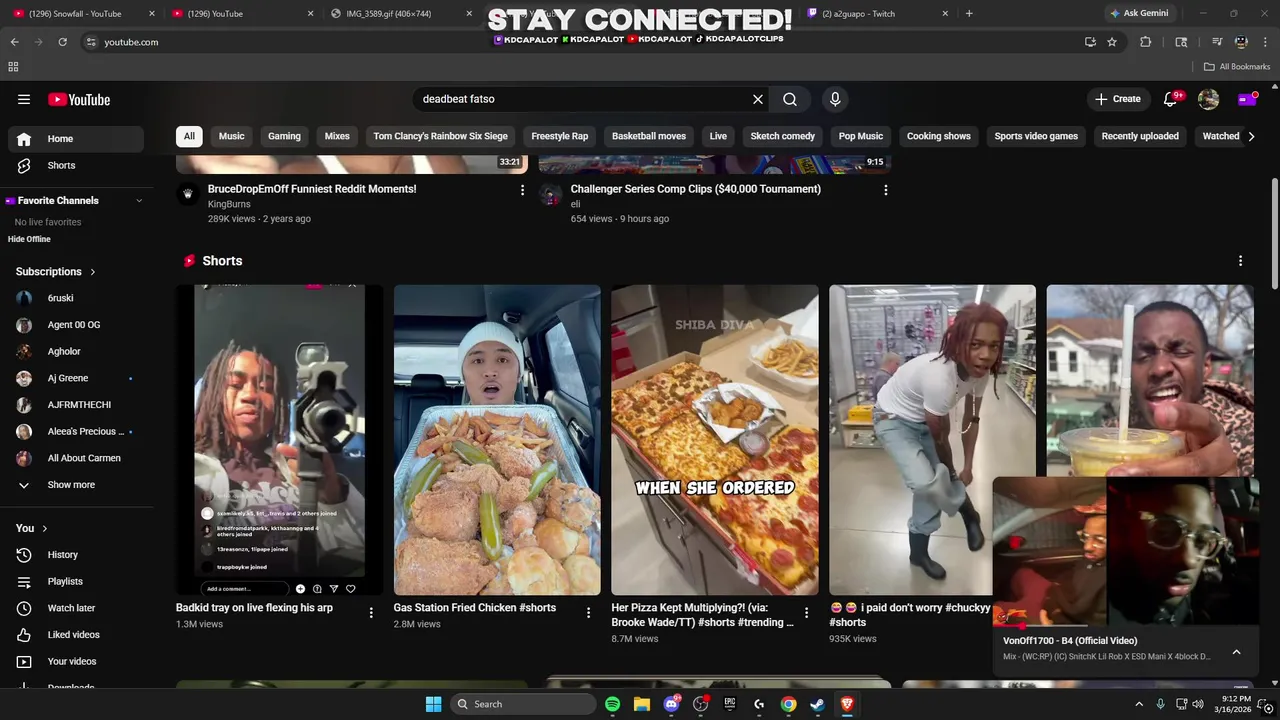This screenshot has height=720, width=1280.
Task: Open Steam from the taskbar
Action: (818, 704)
